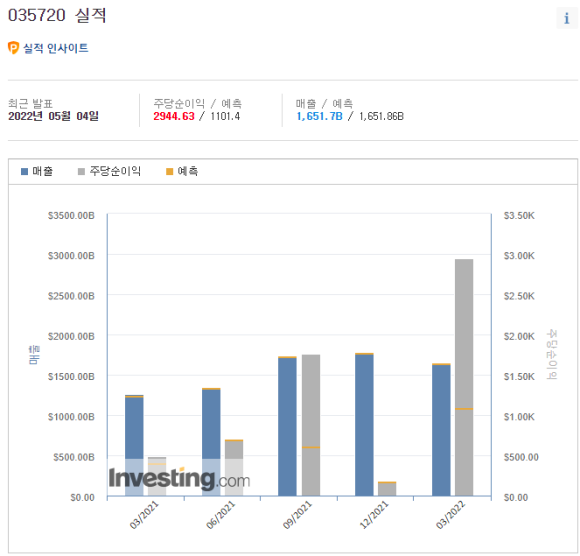
Task: Click the blue 매출 legend swatch
Action: pos(24,172)
